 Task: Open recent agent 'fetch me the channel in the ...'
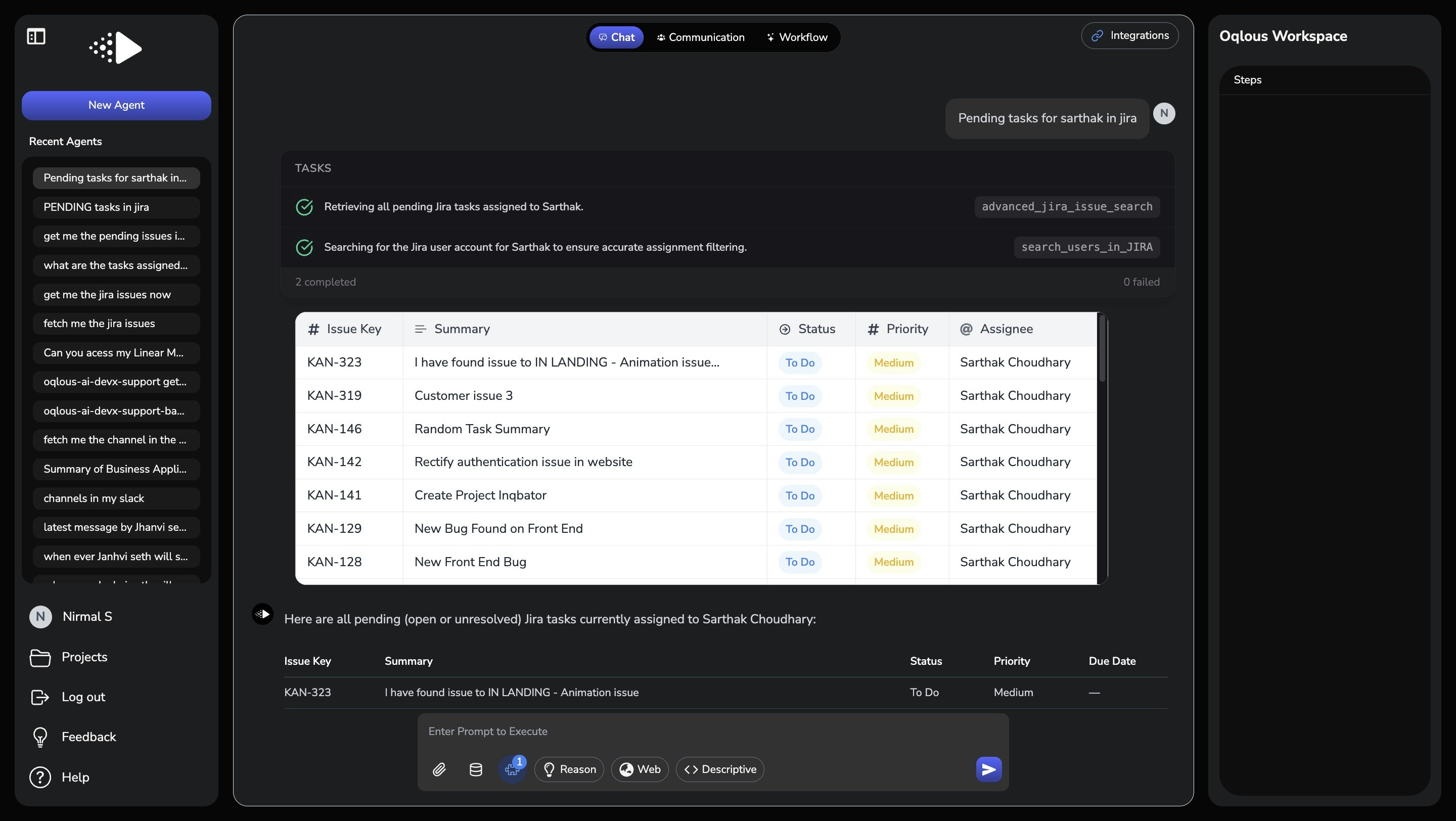pos(116,440)
